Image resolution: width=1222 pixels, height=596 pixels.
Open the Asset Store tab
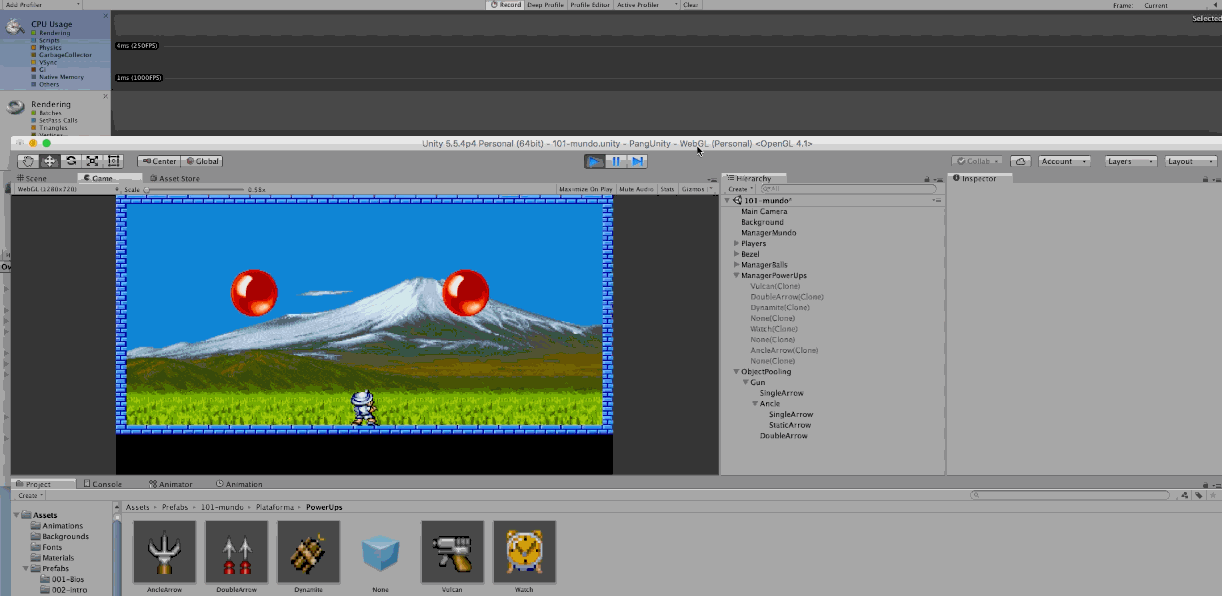[x=174, y=178]
